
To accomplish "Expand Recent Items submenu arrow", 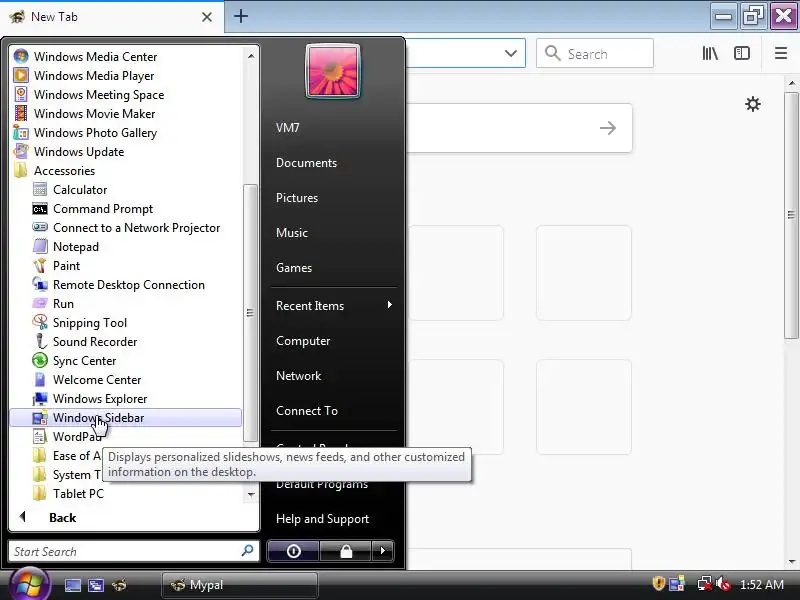I will (390, 305).
